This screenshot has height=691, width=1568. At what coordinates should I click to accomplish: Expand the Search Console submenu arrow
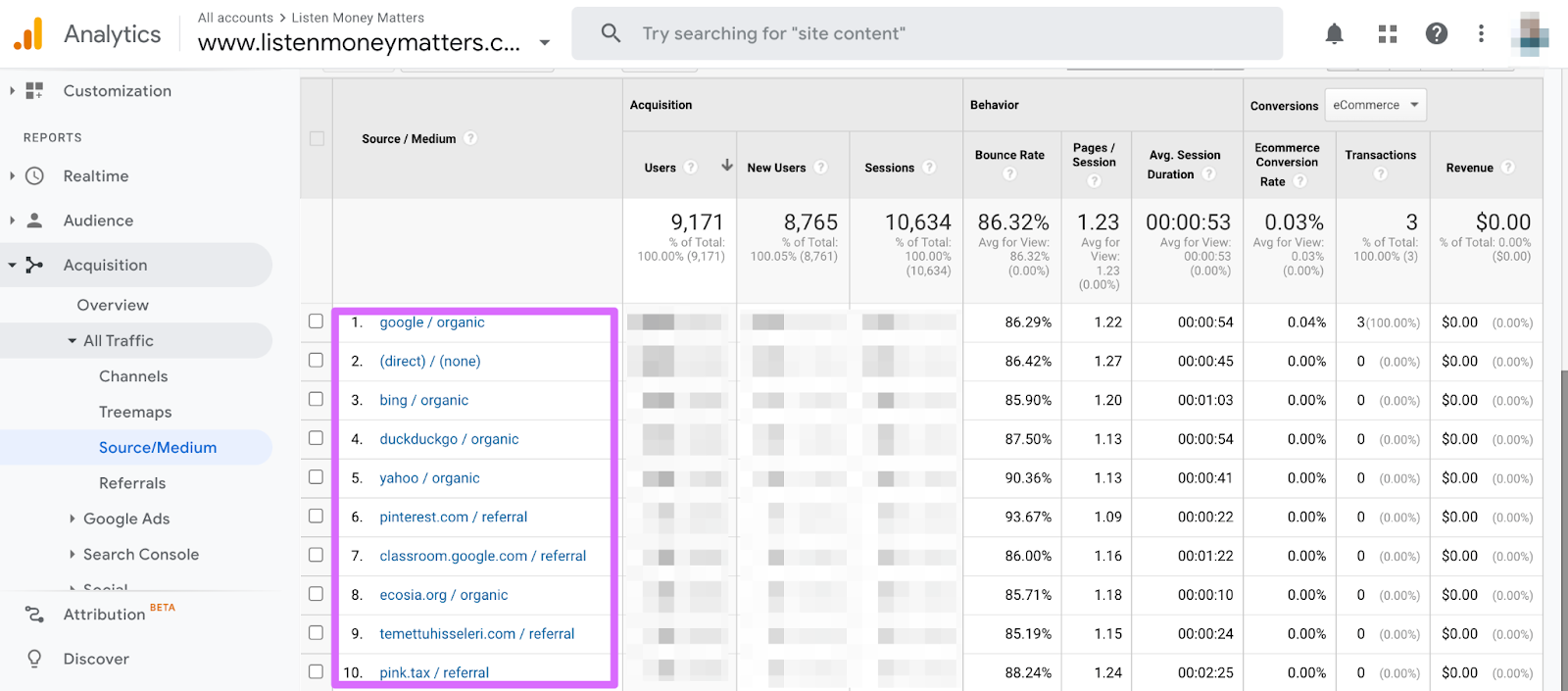click(x=72, y=555)
